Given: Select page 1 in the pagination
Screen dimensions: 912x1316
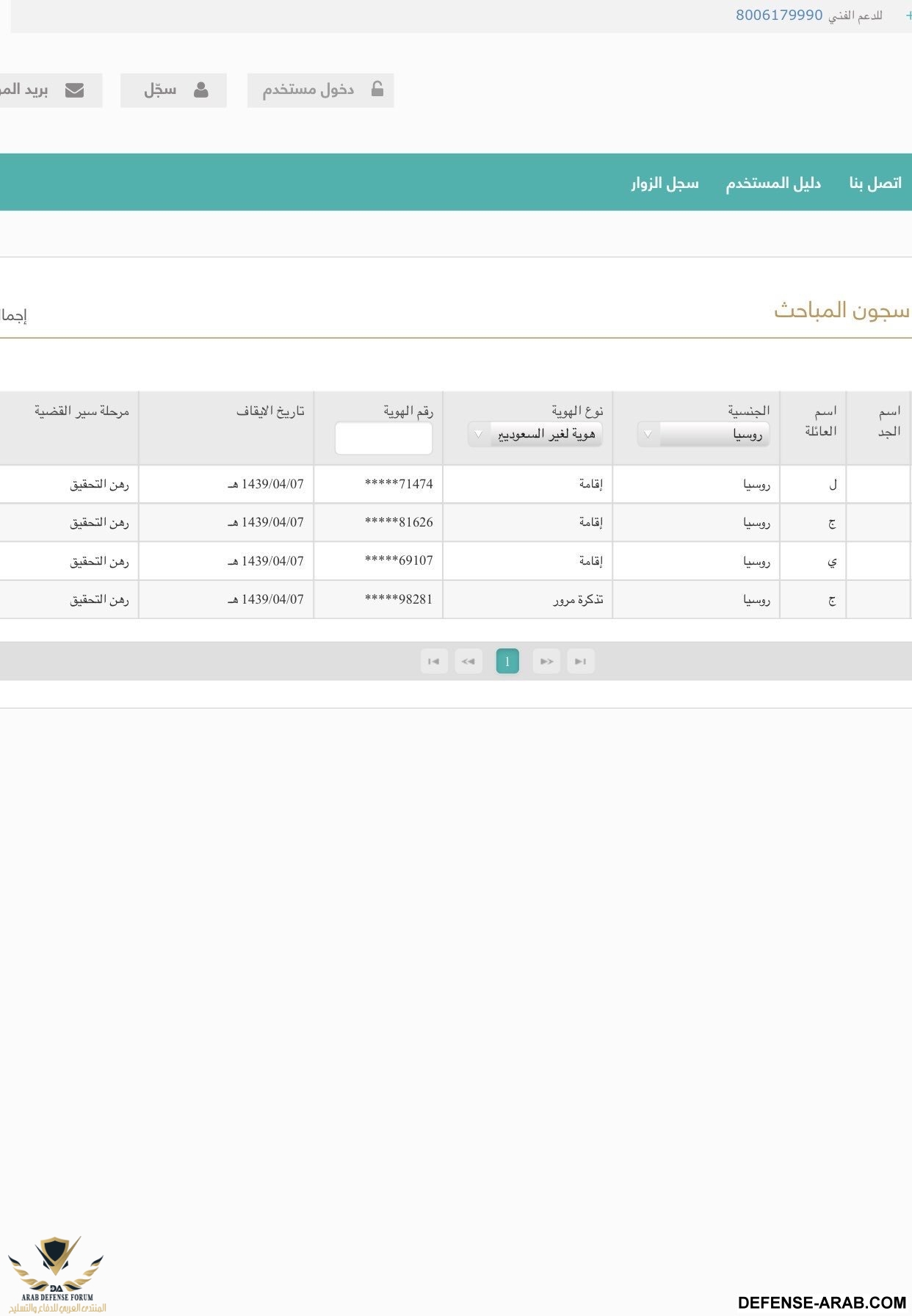Looking at the screenshot, I should tap(507, 662).
